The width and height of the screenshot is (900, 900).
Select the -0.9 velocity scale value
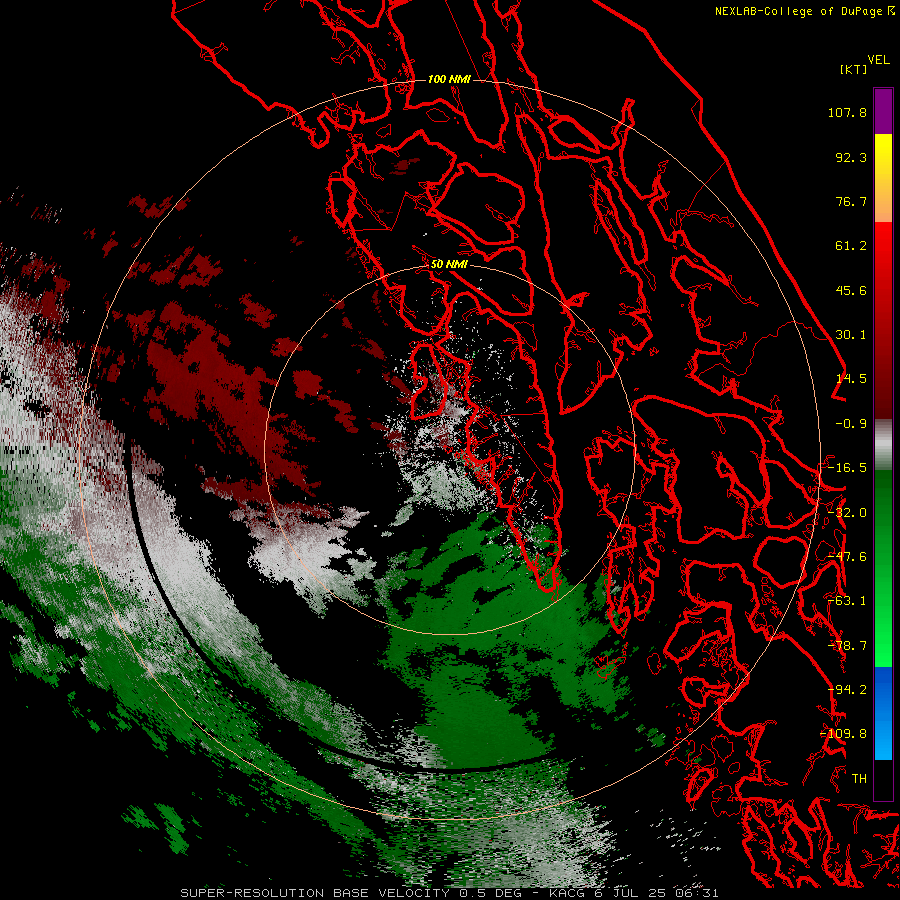coord(851,424)
